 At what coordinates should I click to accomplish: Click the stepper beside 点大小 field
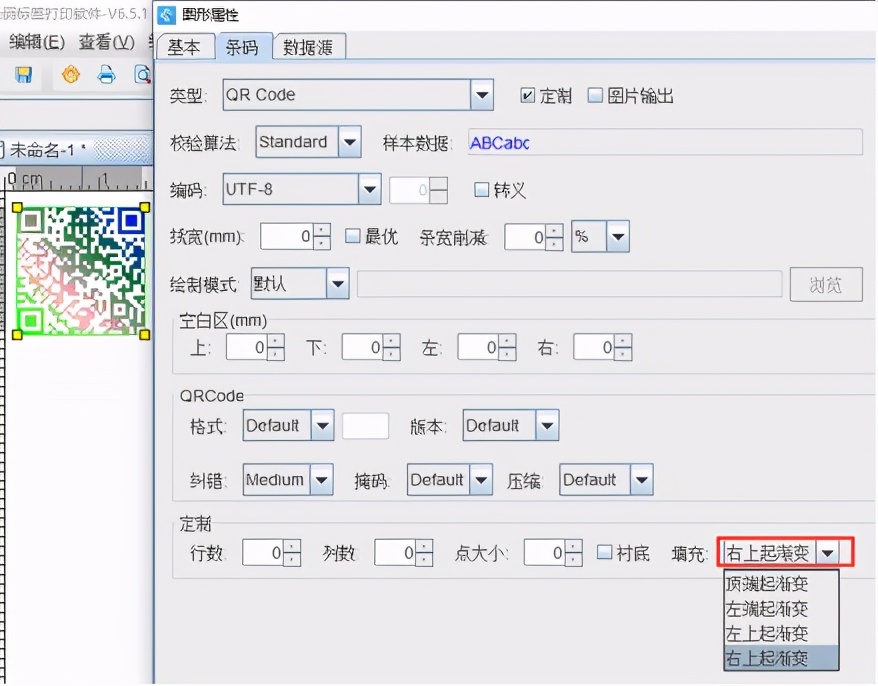574,553
